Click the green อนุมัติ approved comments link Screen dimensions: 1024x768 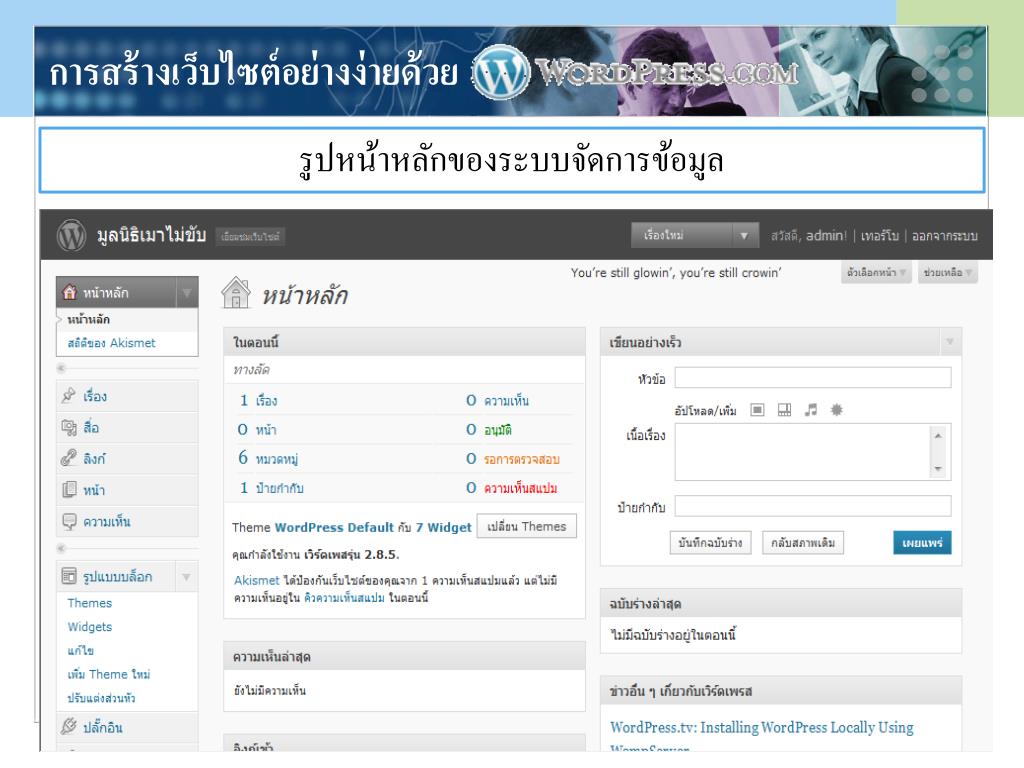498,430
